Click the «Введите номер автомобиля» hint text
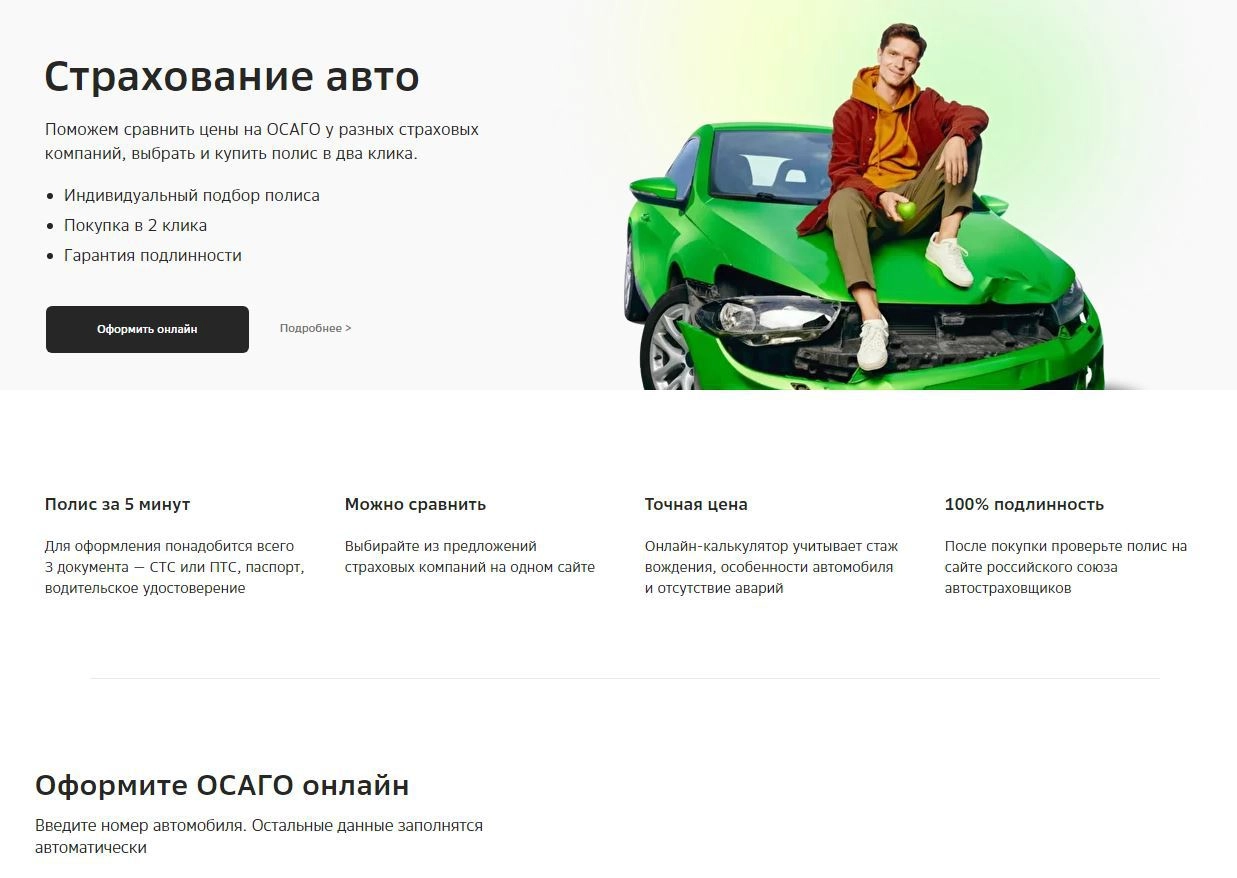 [259, 836]
